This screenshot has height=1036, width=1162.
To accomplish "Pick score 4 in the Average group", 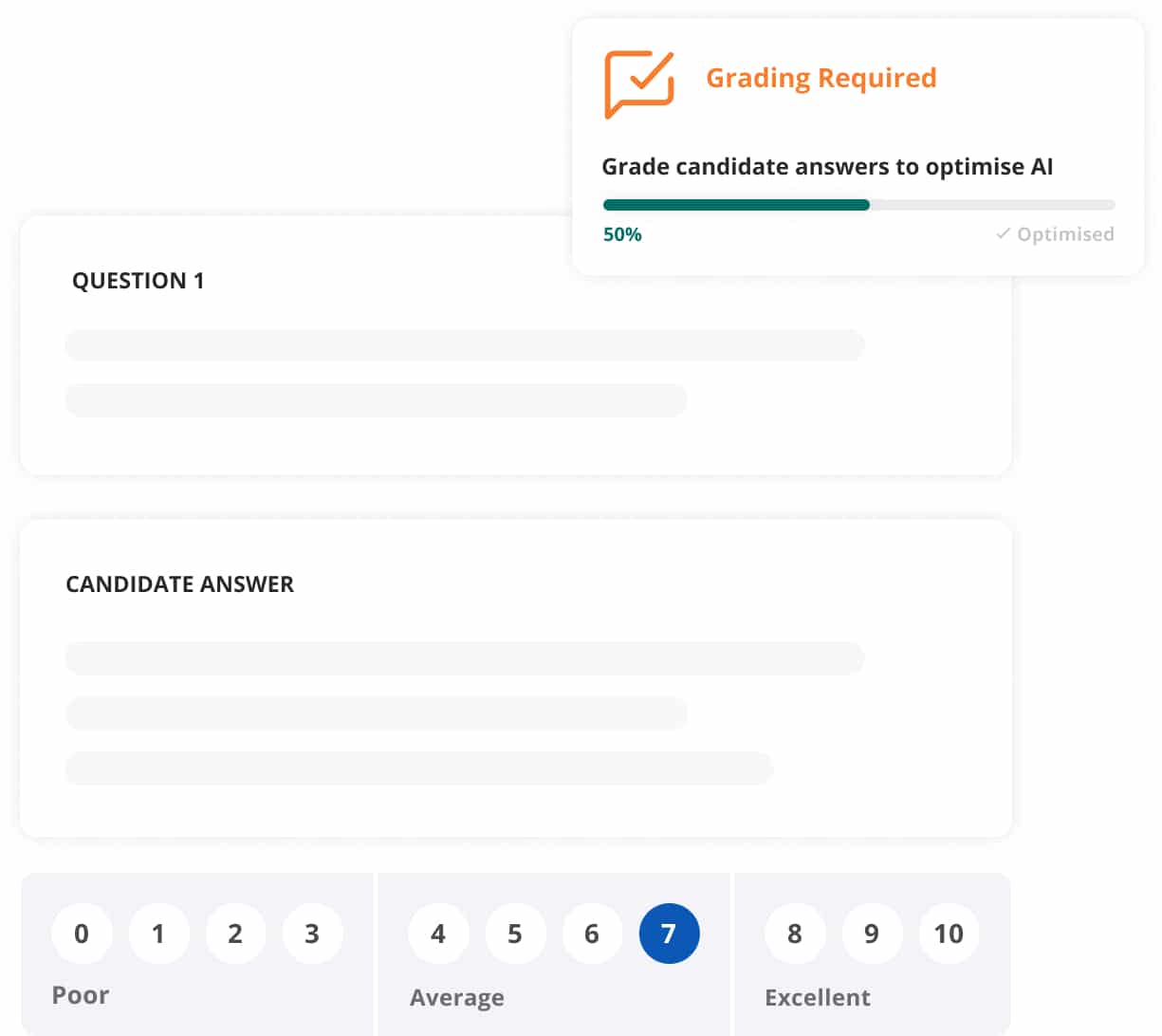I will click(438, 934).
